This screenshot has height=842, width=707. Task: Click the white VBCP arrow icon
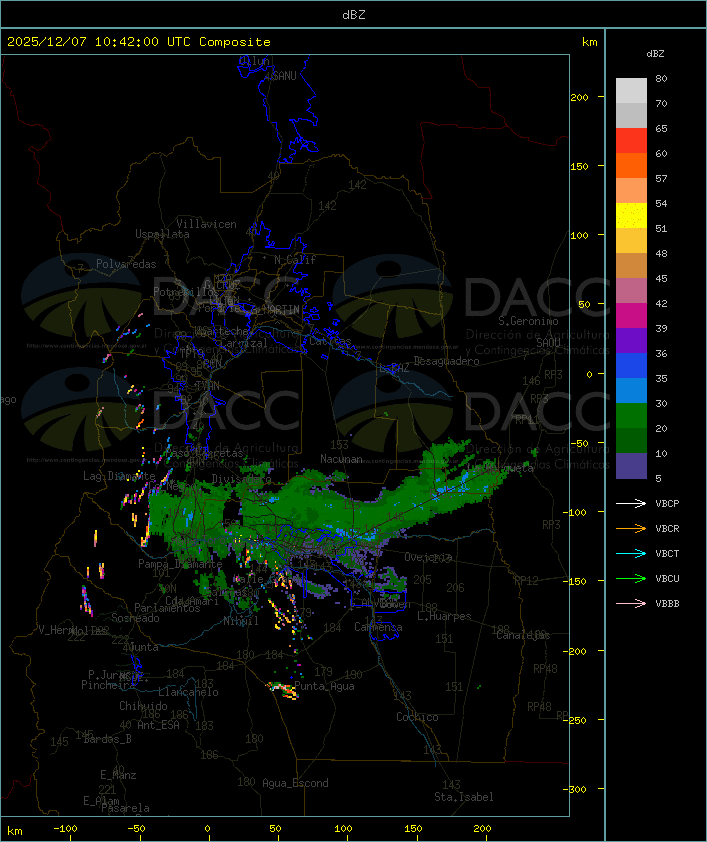(631, 504)
